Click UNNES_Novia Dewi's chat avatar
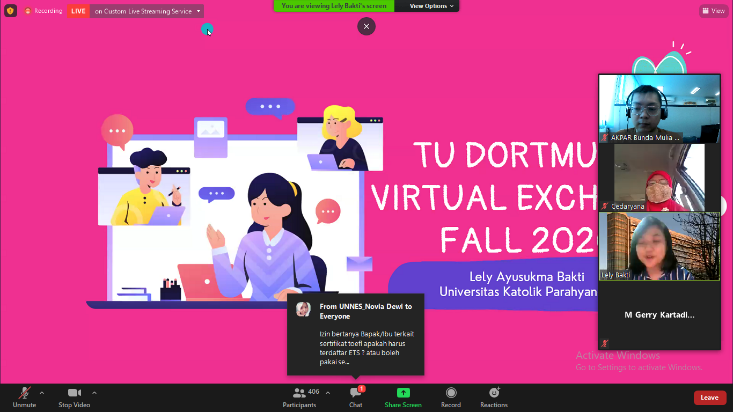This screenshot has width=733, height=412. pyautogui.click(x=303, y=309)
